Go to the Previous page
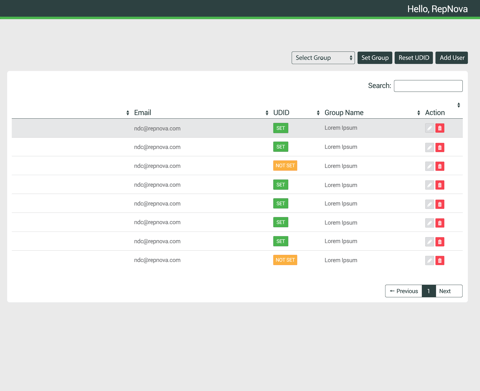Screen dimensions: 480x391 tap(404, 291)
